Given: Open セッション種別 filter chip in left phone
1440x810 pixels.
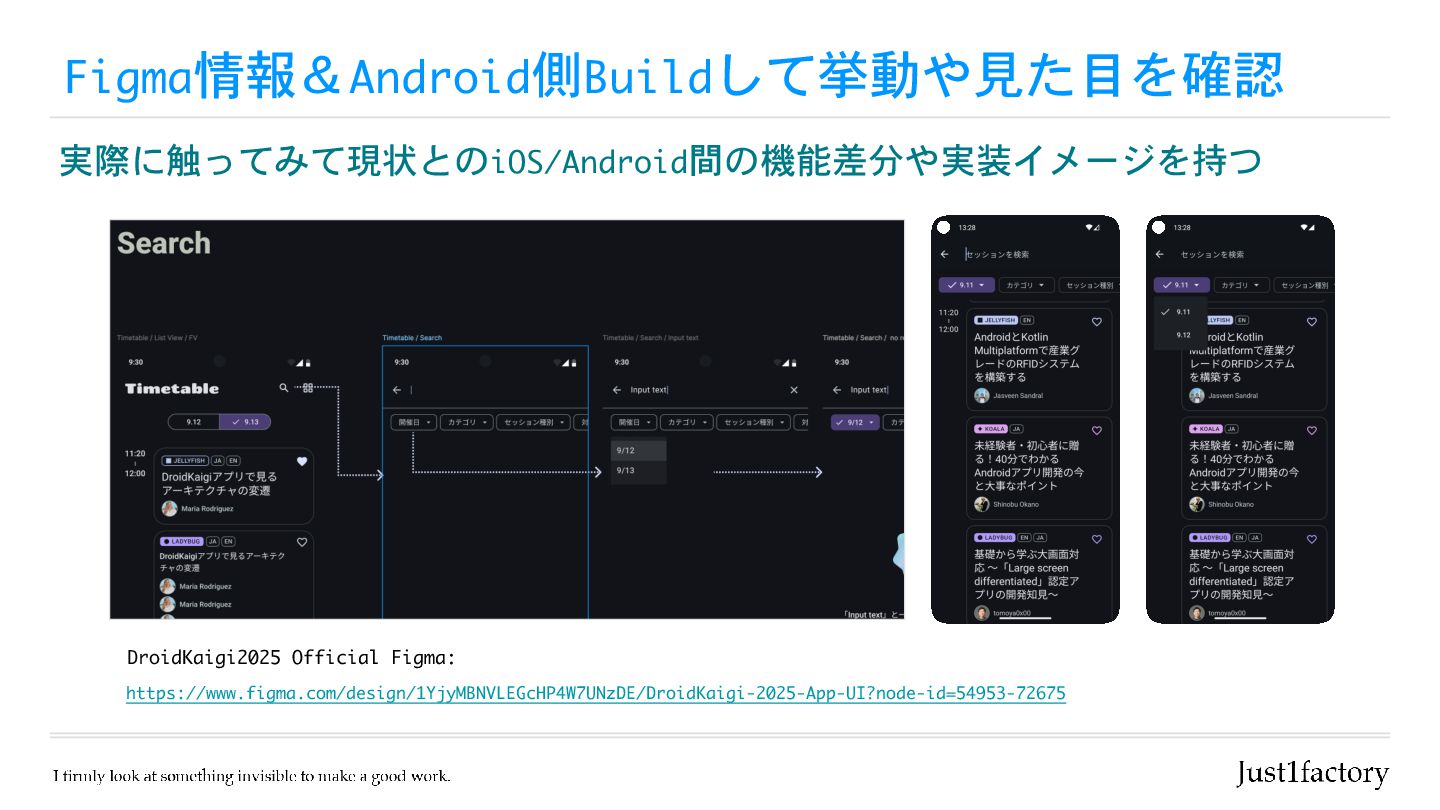Looking at the screenshot, I should (1088, 285).
